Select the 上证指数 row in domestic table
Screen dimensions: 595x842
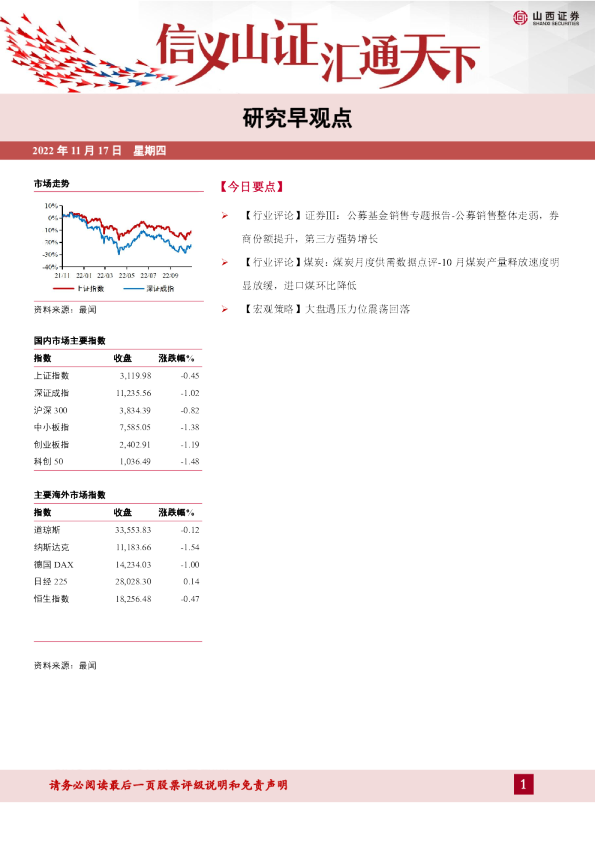pyautogui.click(x=117, y=376)
